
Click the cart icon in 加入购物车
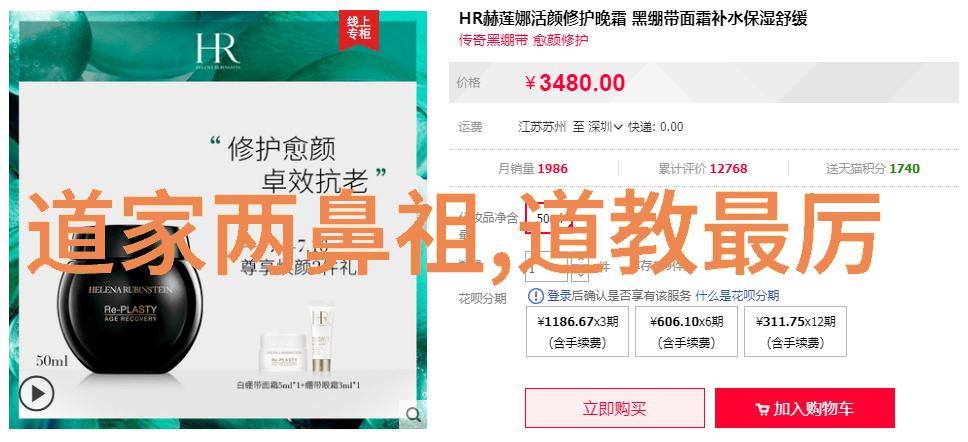coord(762,409)
